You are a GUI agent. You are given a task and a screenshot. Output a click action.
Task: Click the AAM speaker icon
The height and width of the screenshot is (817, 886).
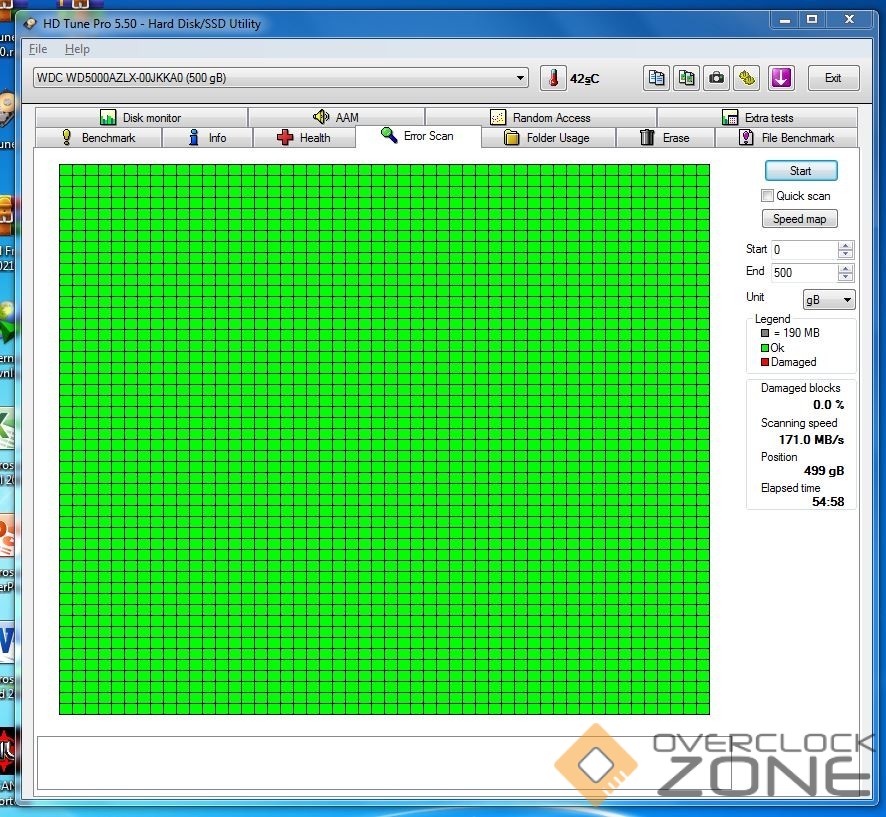click(x=321, y=117)
